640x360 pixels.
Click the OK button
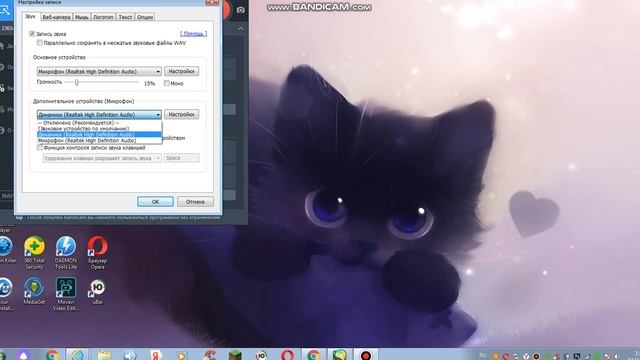pos(155,202)
